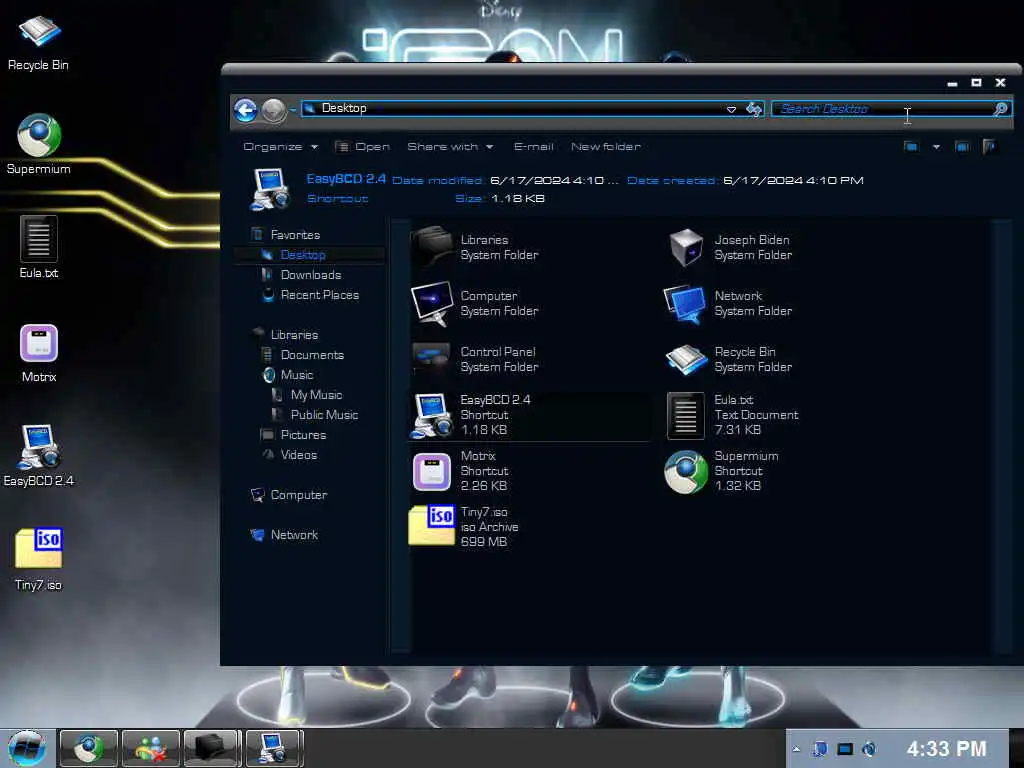The image size is (1024, 768).
Task: Click the E-mail toolbar button
Action: pyautogui.click(x=534, y=147)
